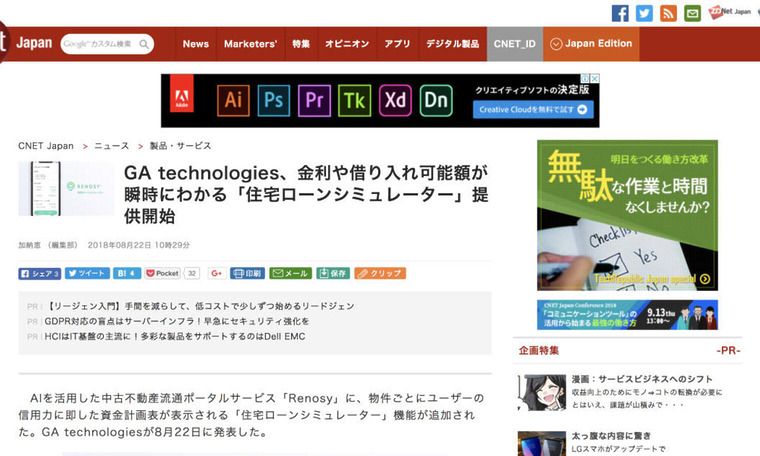Open the News menu item
Image resolution: width=760 pixels, height=456 pixels.
[196, 44]
